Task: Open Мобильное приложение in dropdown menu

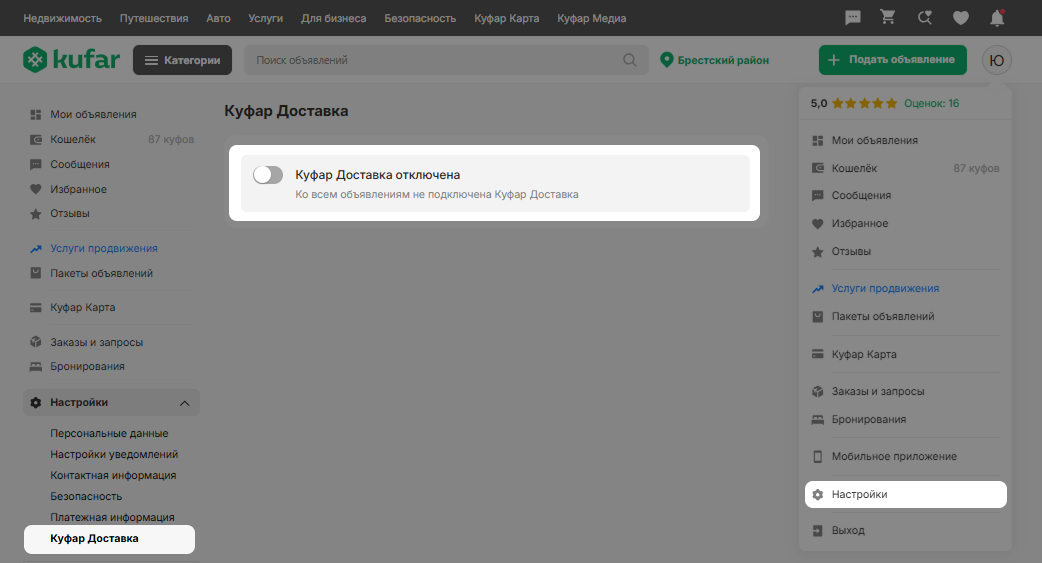Action: tap(894, 457)
